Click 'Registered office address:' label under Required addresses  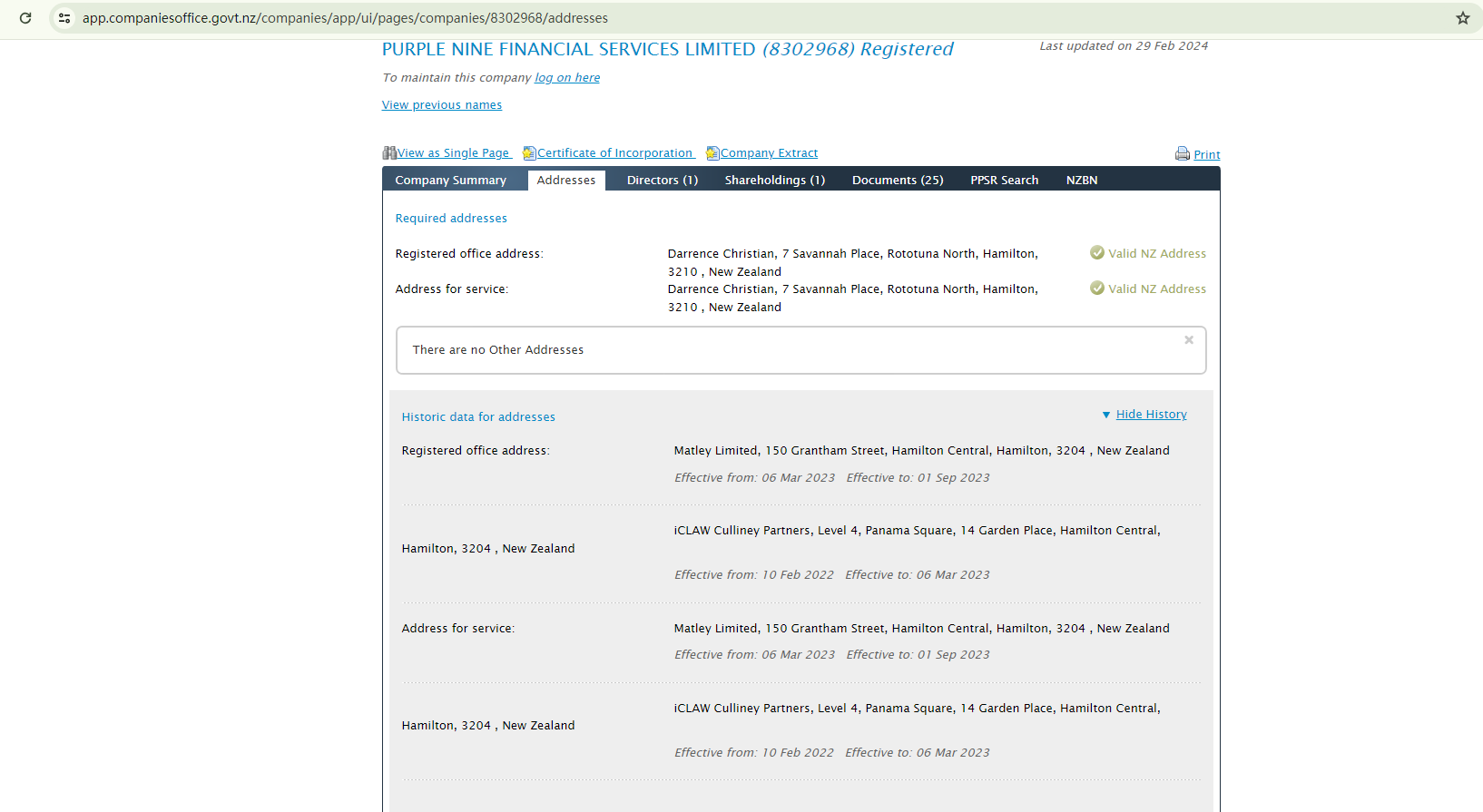[469, 254]
